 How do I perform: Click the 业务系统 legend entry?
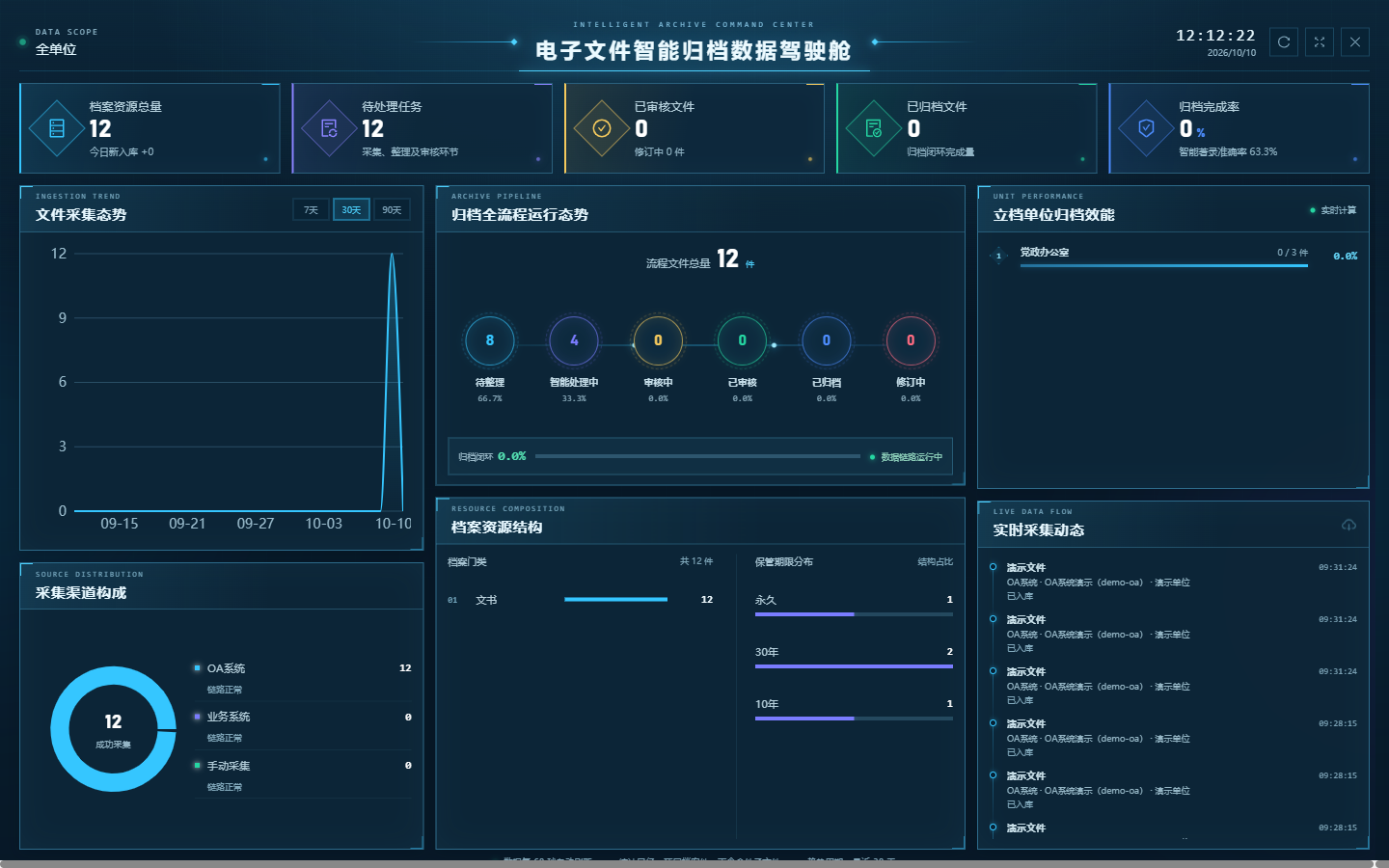tap(303, 725)
